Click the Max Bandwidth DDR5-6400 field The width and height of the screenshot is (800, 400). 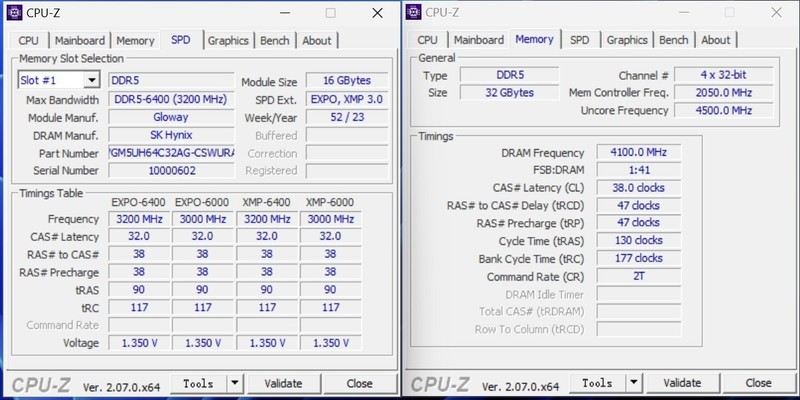[171, 99]
